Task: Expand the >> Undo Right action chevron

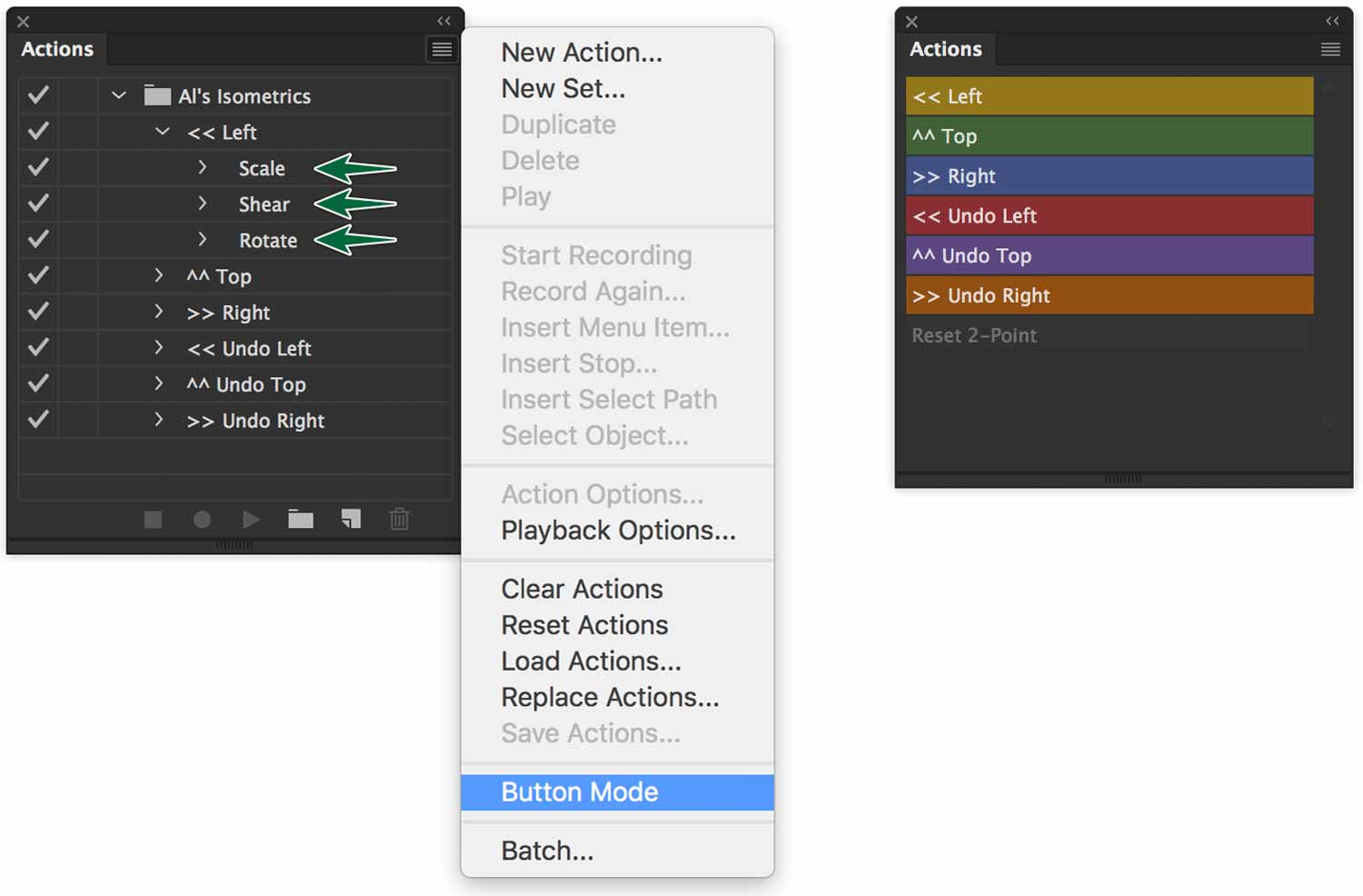Action: click(158, 420)
